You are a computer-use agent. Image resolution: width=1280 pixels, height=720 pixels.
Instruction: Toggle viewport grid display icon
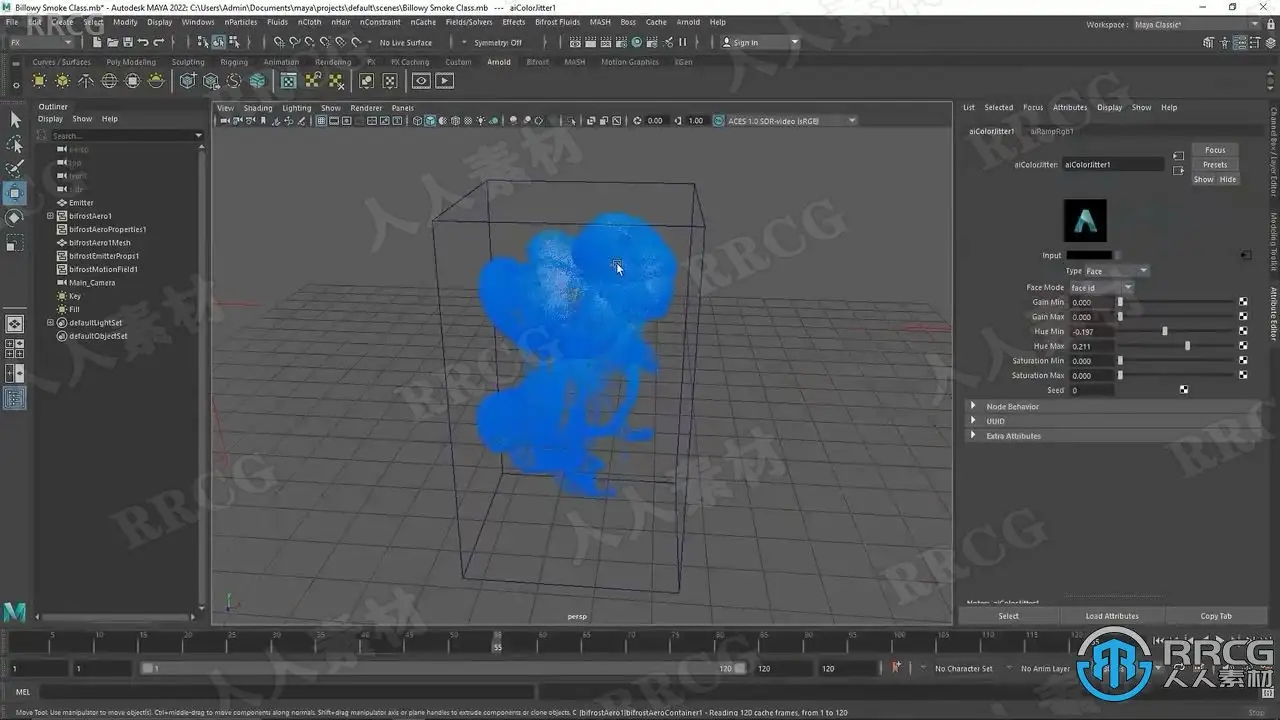point(321,121)
